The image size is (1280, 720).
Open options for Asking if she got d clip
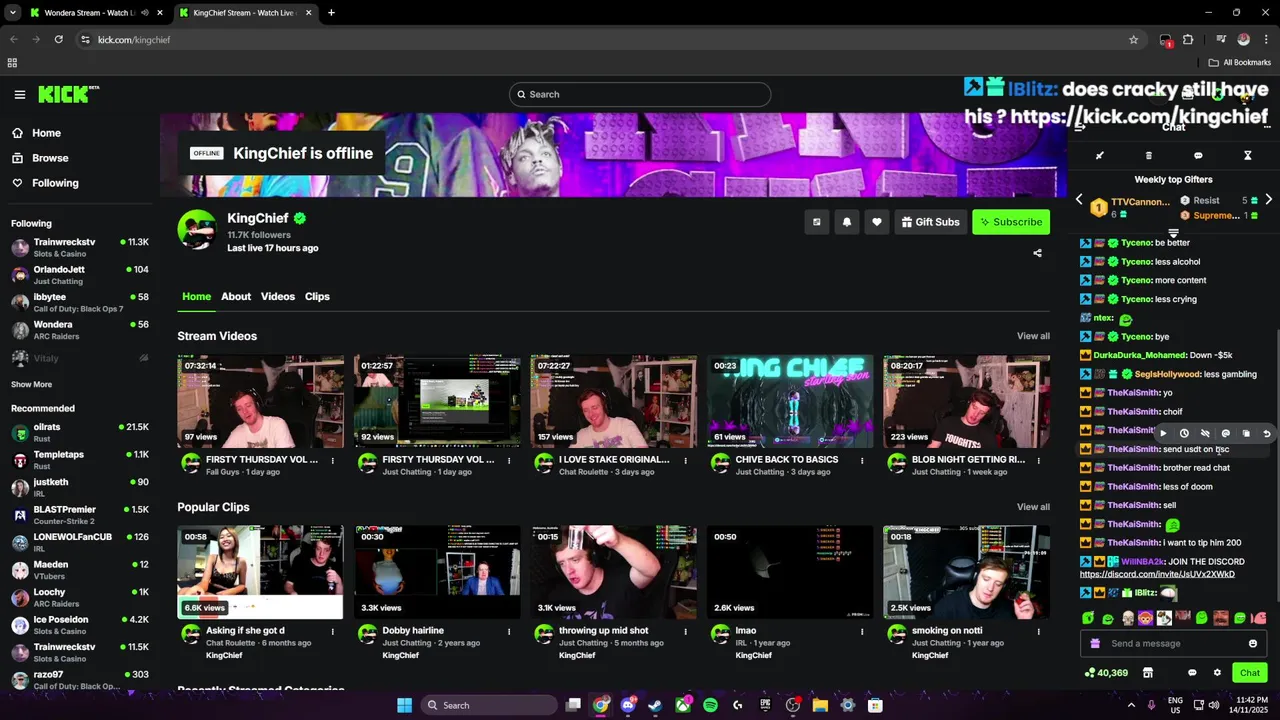[333, 632]
